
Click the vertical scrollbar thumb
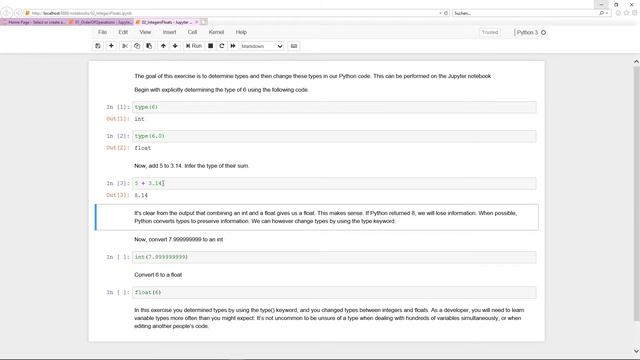636,194
